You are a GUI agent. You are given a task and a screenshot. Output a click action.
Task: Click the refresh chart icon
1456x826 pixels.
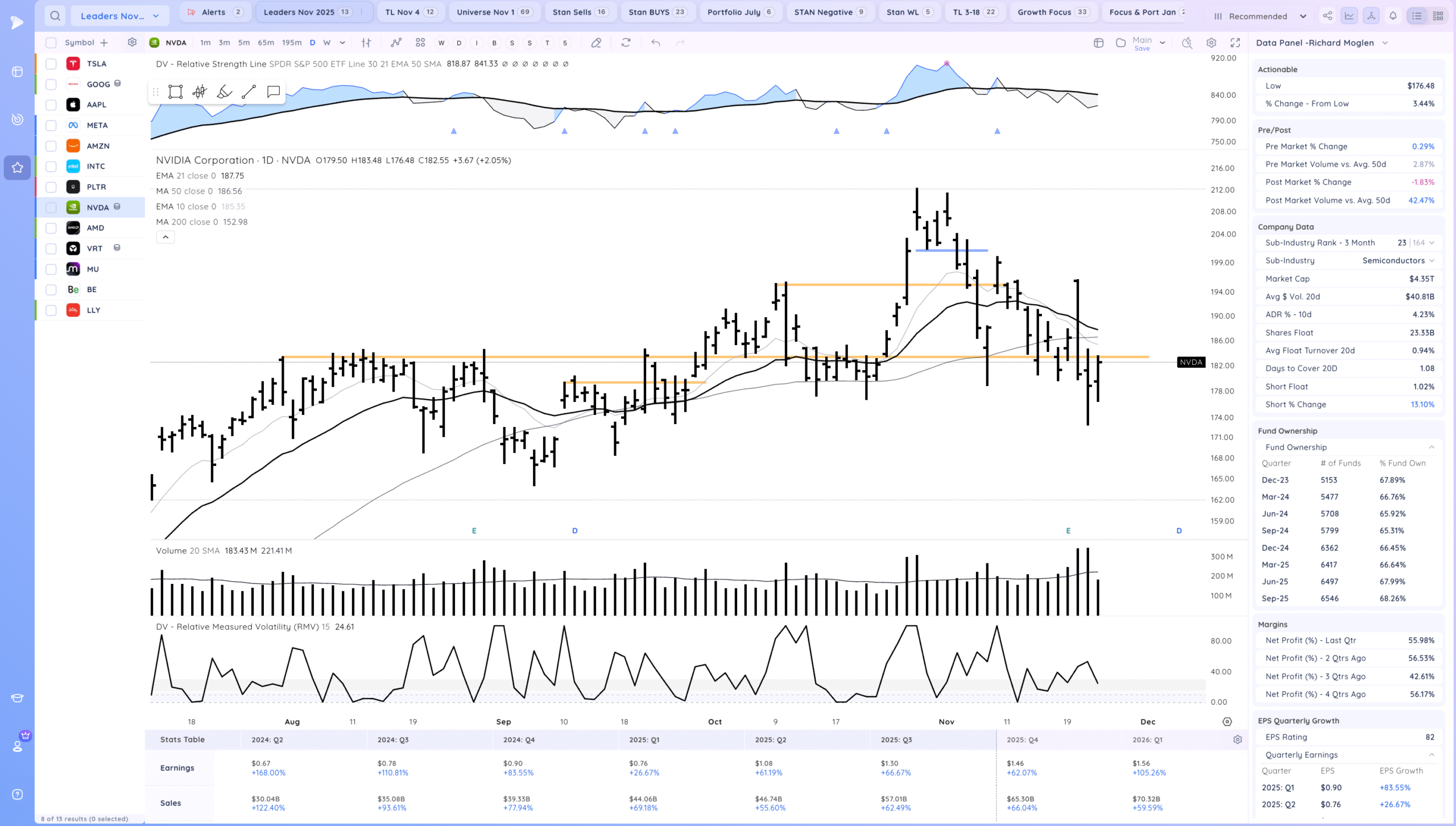click(x=626, y=43)
